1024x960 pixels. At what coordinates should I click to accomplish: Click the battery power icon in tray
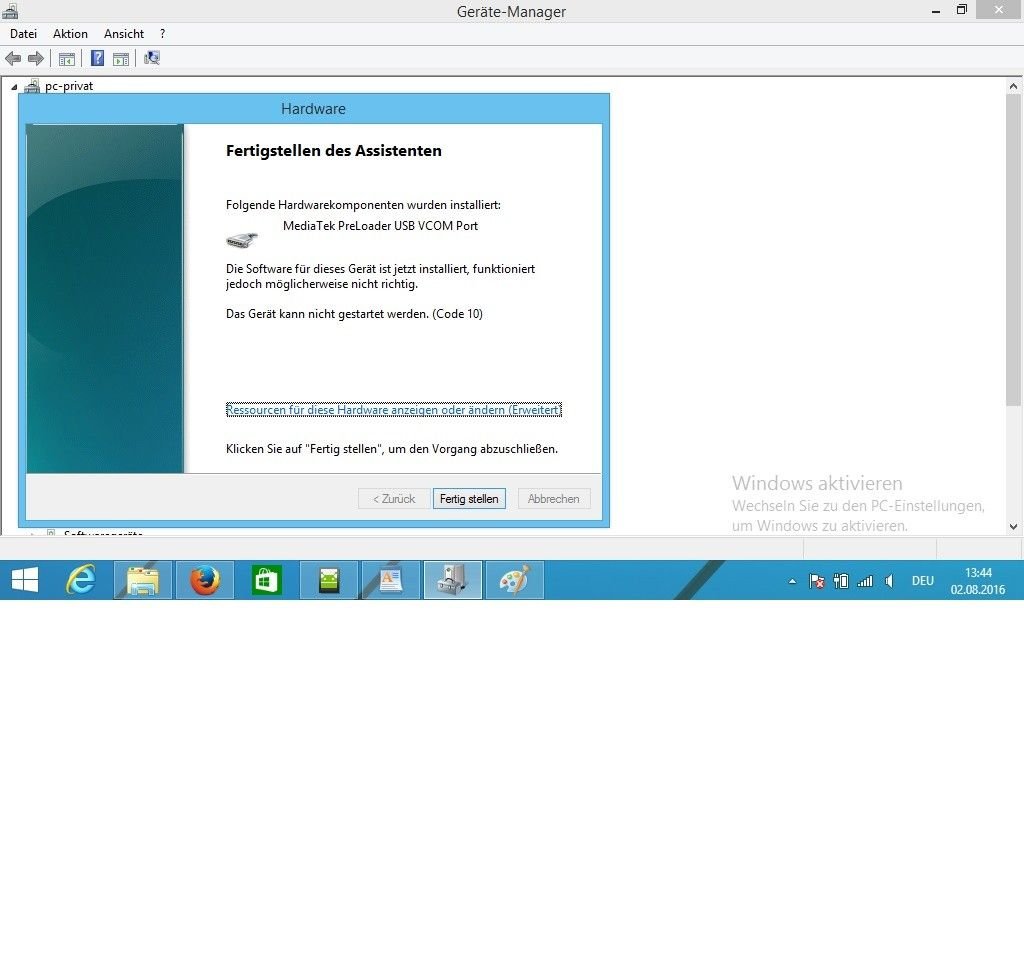point(841,581)
